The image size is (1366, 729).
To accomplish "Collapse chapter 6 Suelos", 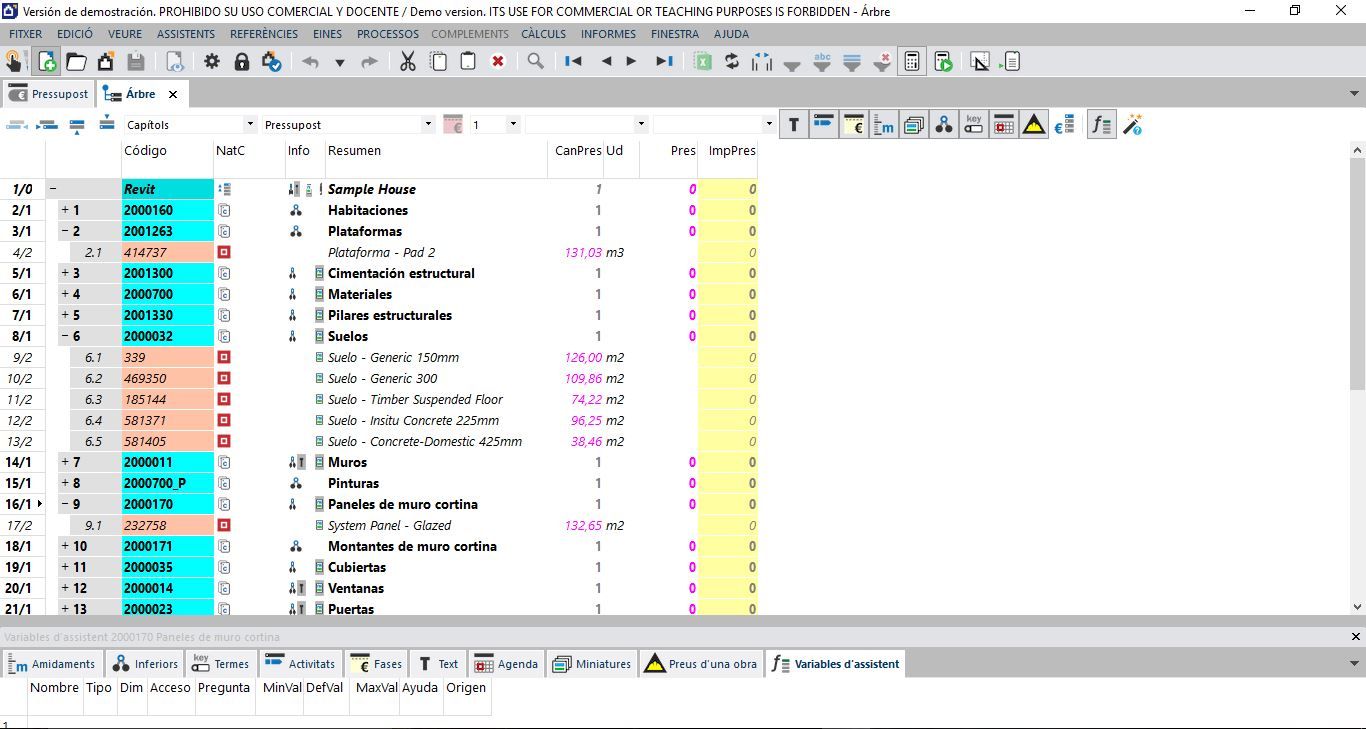I will click(64, 336).
